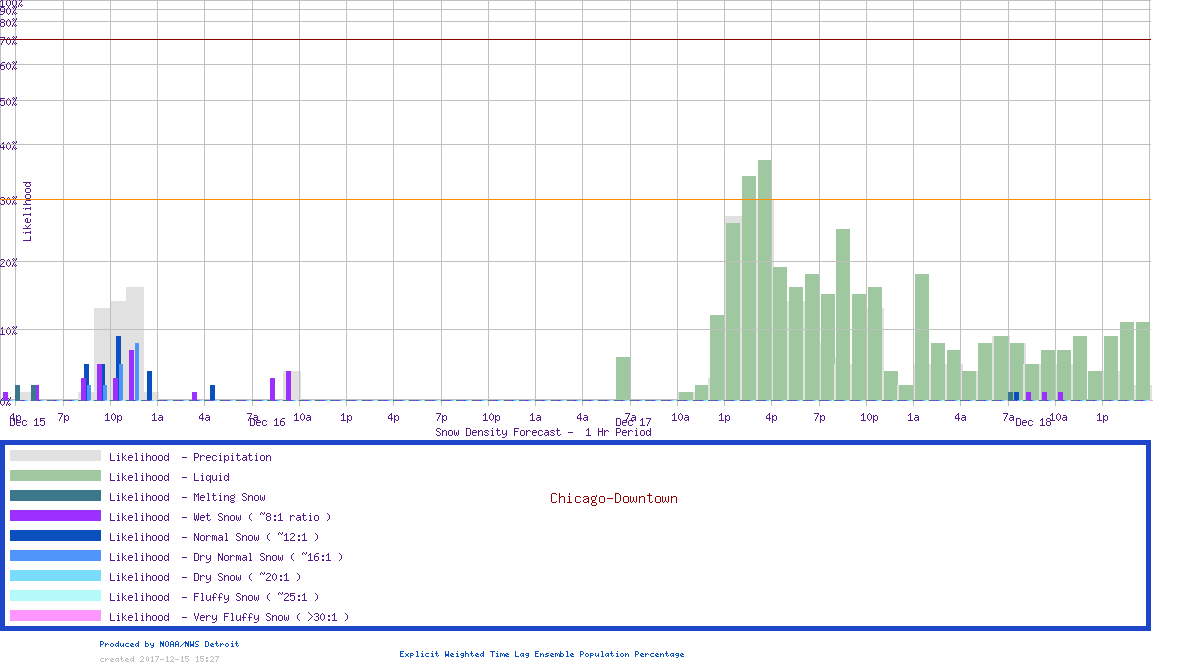This screenshot has width=1200, height=670.
Task: Click the purple Wet Snow swatch
Action: [55, 516]
